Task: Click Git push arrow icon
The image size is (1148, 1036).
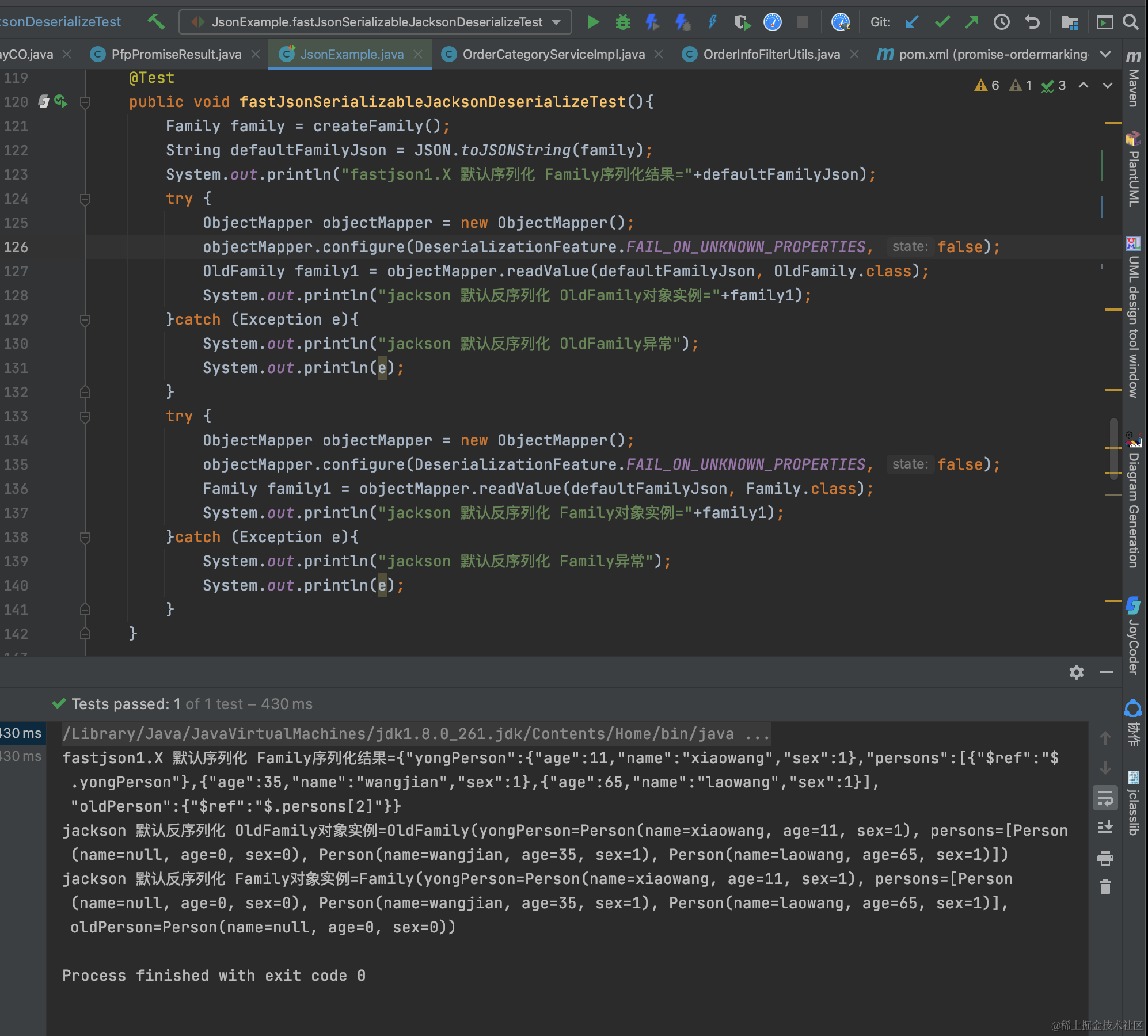Action: point(972,22)
